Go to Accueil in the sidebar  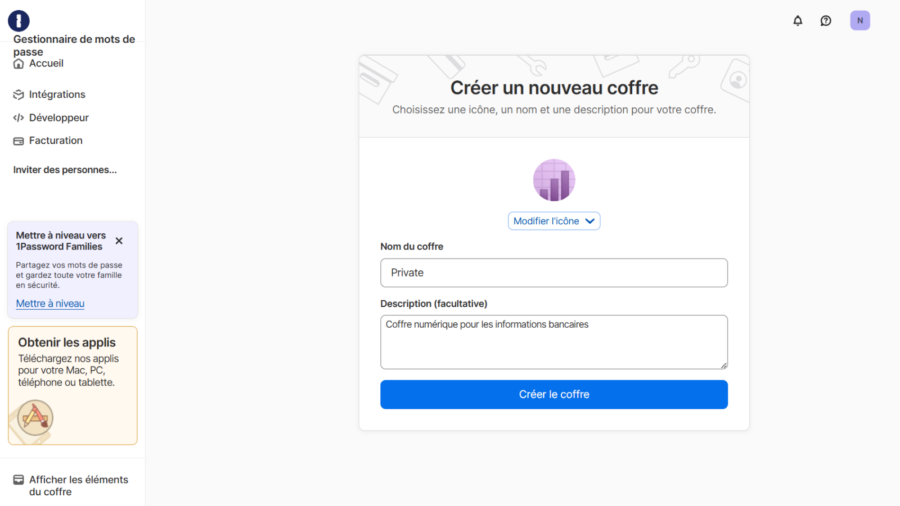[46, 63]
